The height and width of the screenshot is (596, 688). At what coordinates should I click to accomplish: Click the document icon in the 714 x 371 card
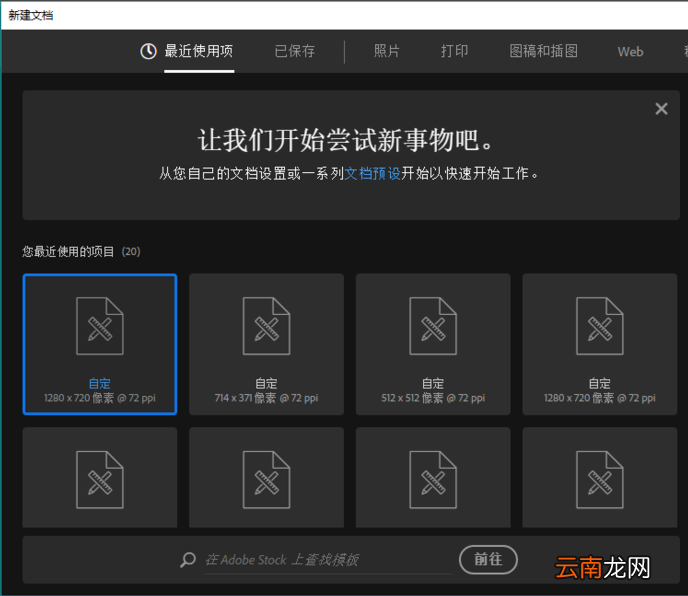pyautogui.click(x=266, y=326)
